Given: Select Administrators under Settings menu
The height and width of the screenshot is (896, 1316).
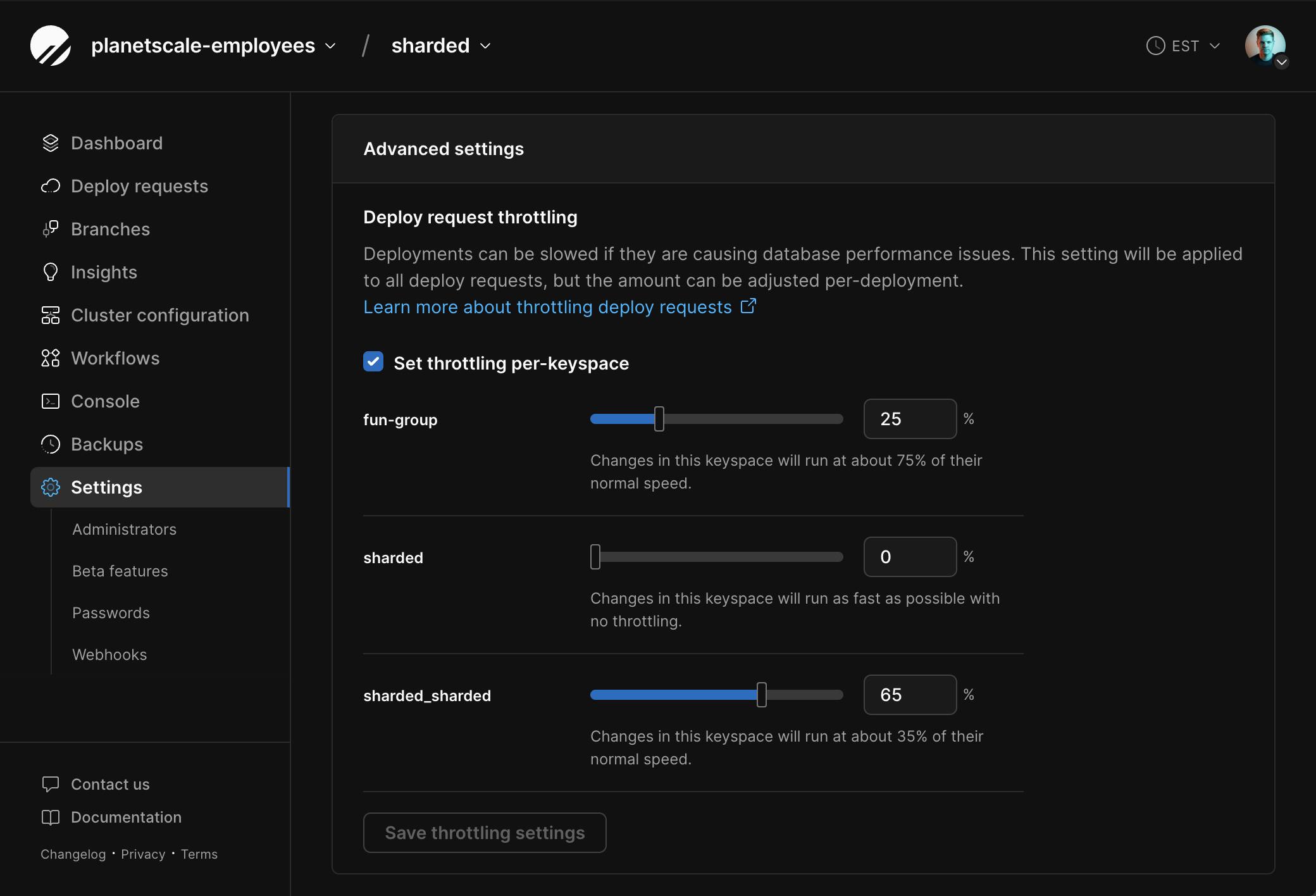Looking at the screenshot, I should [124, 529].
